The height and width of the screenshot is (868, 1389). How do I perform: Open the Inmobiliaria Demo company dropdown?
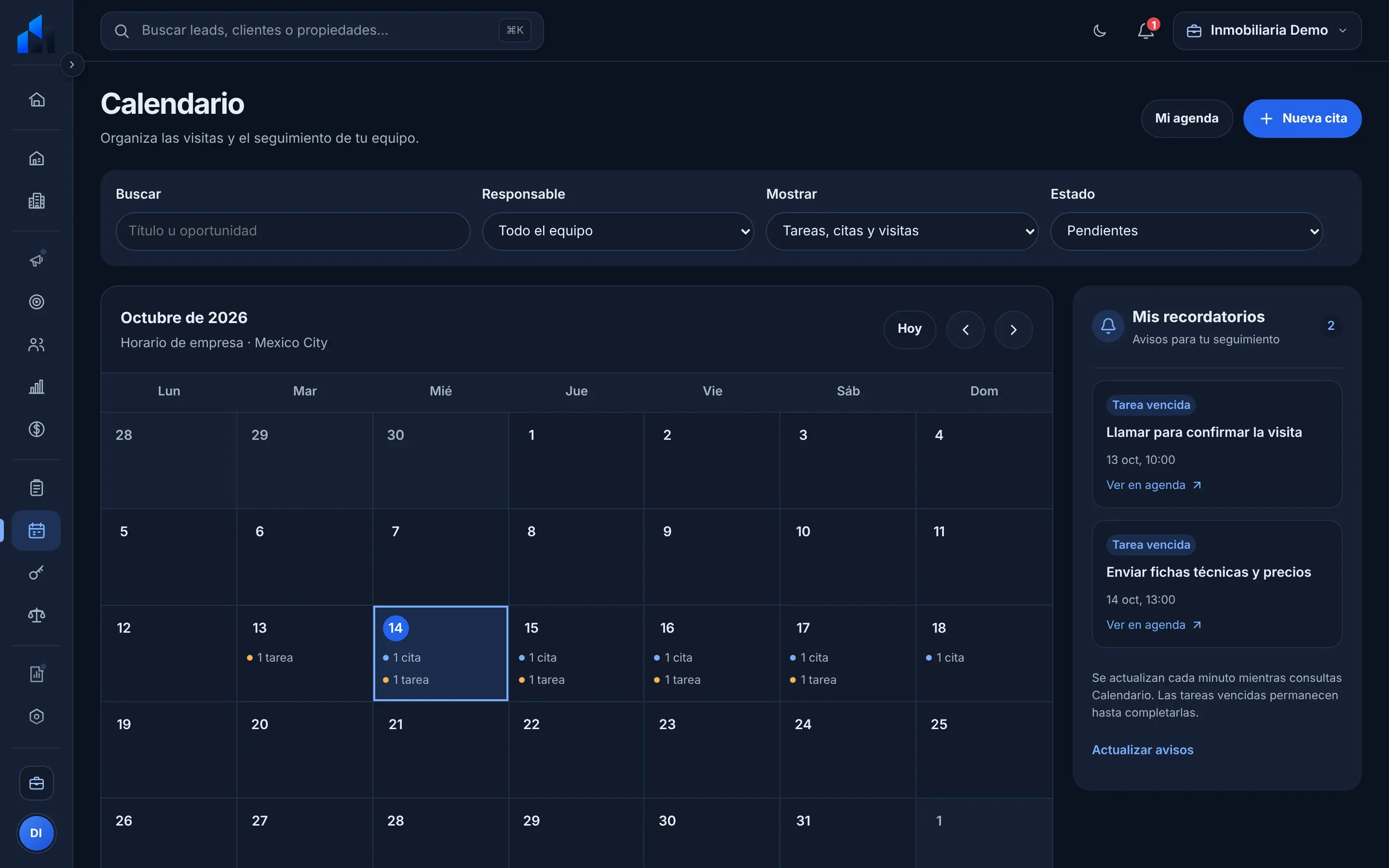[1267, 30]
